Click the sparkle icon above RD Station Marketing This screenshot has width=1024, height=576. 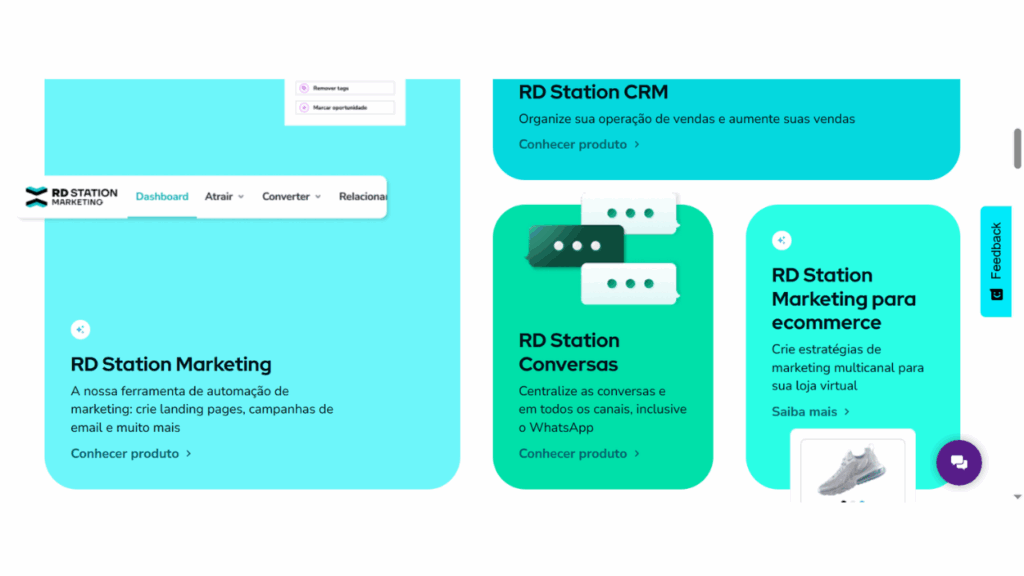coord(80,330)
